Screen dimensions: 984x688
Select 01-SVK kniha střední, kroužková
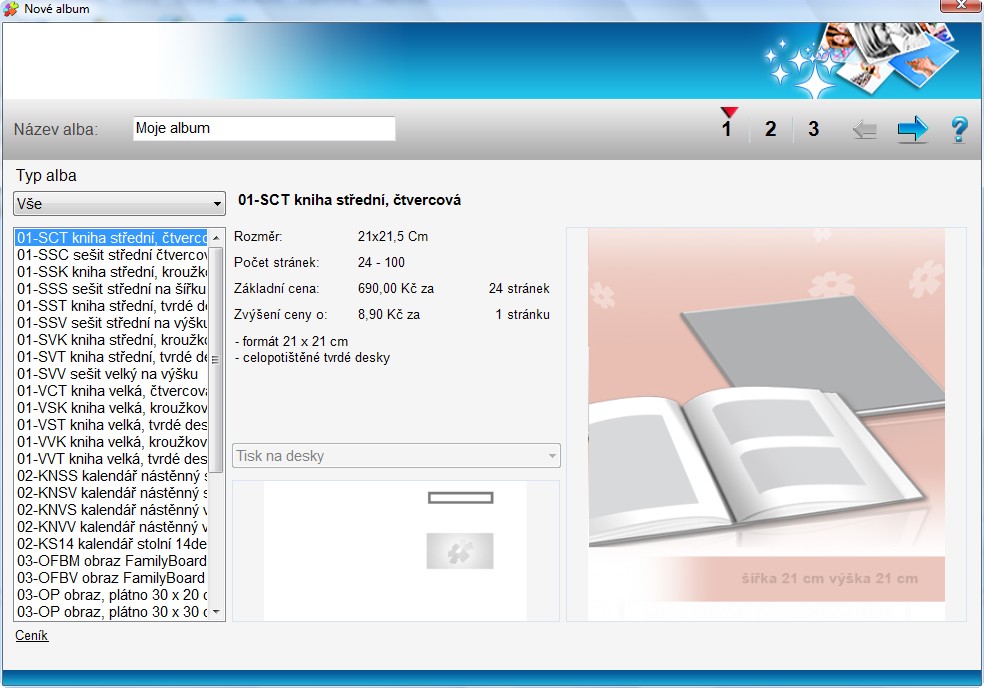[x=112, y=340]
